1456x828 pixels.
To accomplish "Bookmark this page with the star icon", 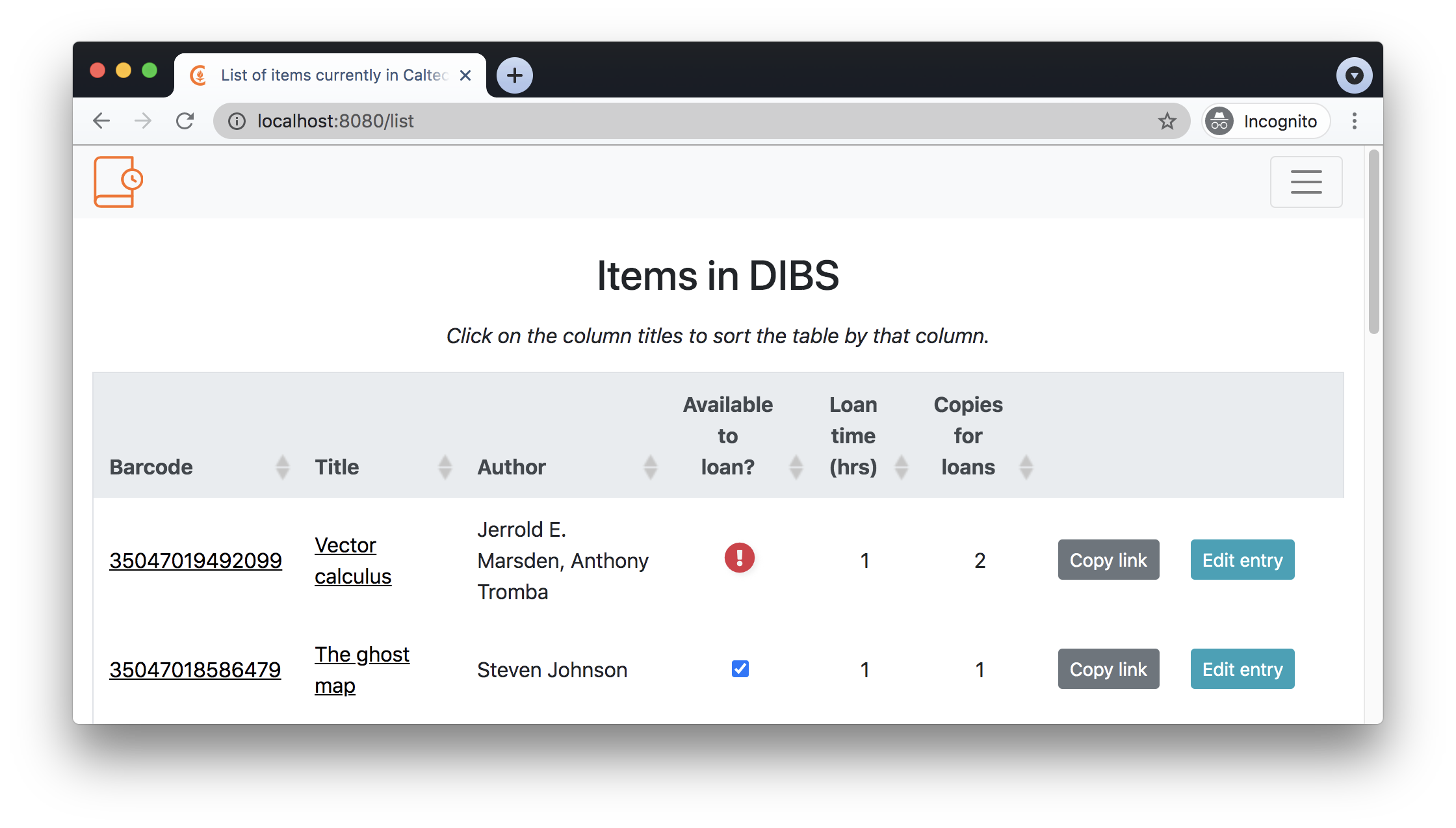I will pos(1167,121).
